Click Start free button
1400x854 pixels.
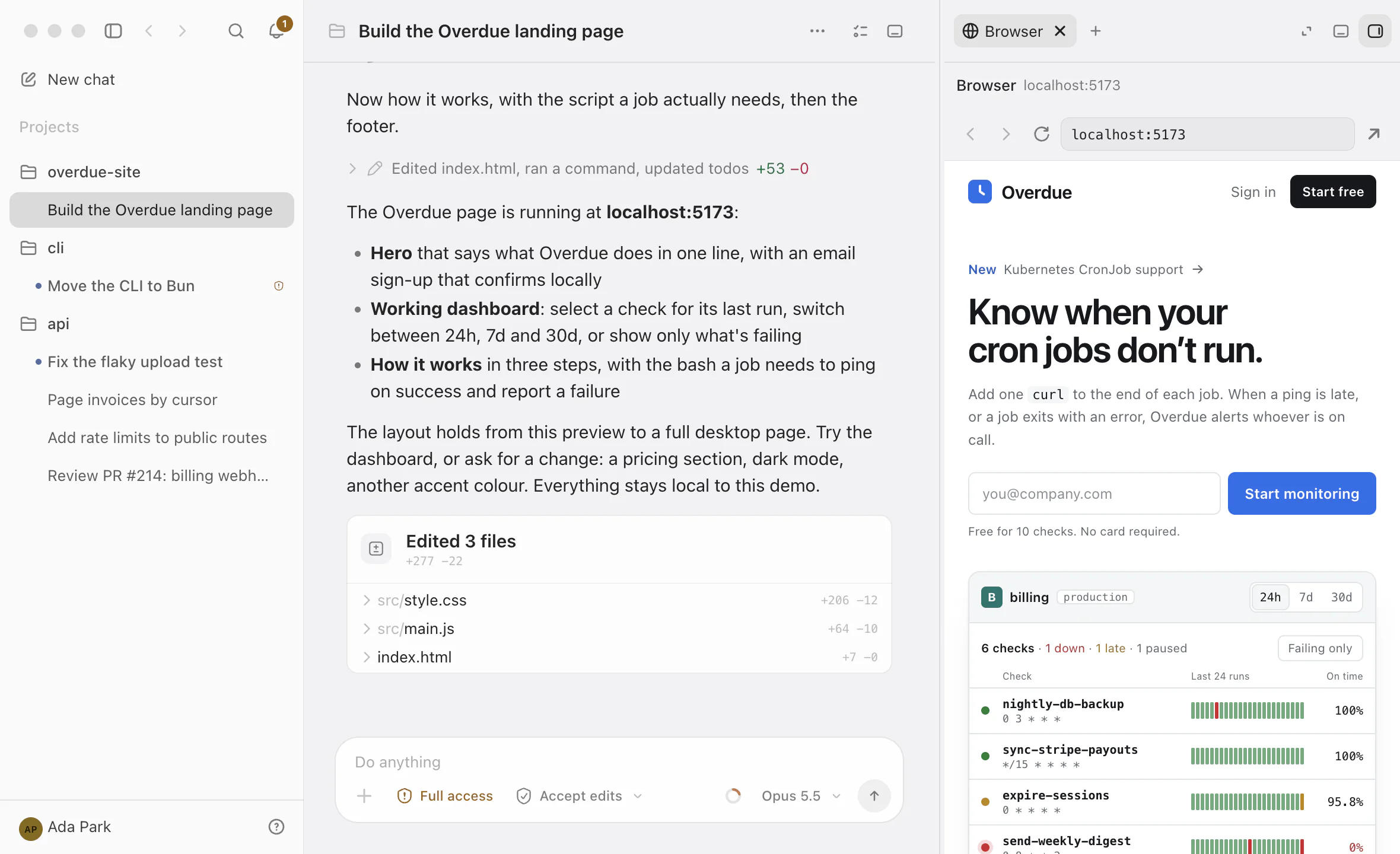pos(1333,192)
